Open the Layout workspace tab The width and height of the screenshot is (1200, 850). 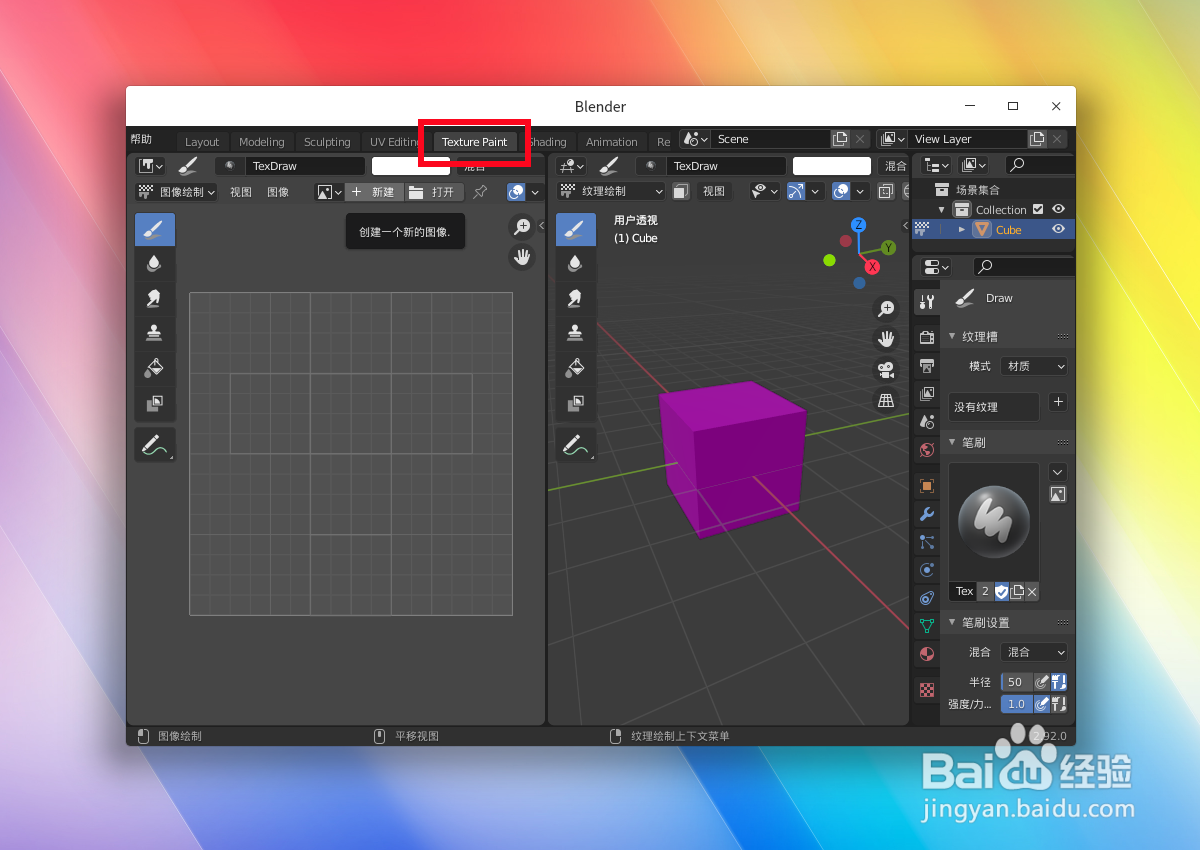coord(202,142)
